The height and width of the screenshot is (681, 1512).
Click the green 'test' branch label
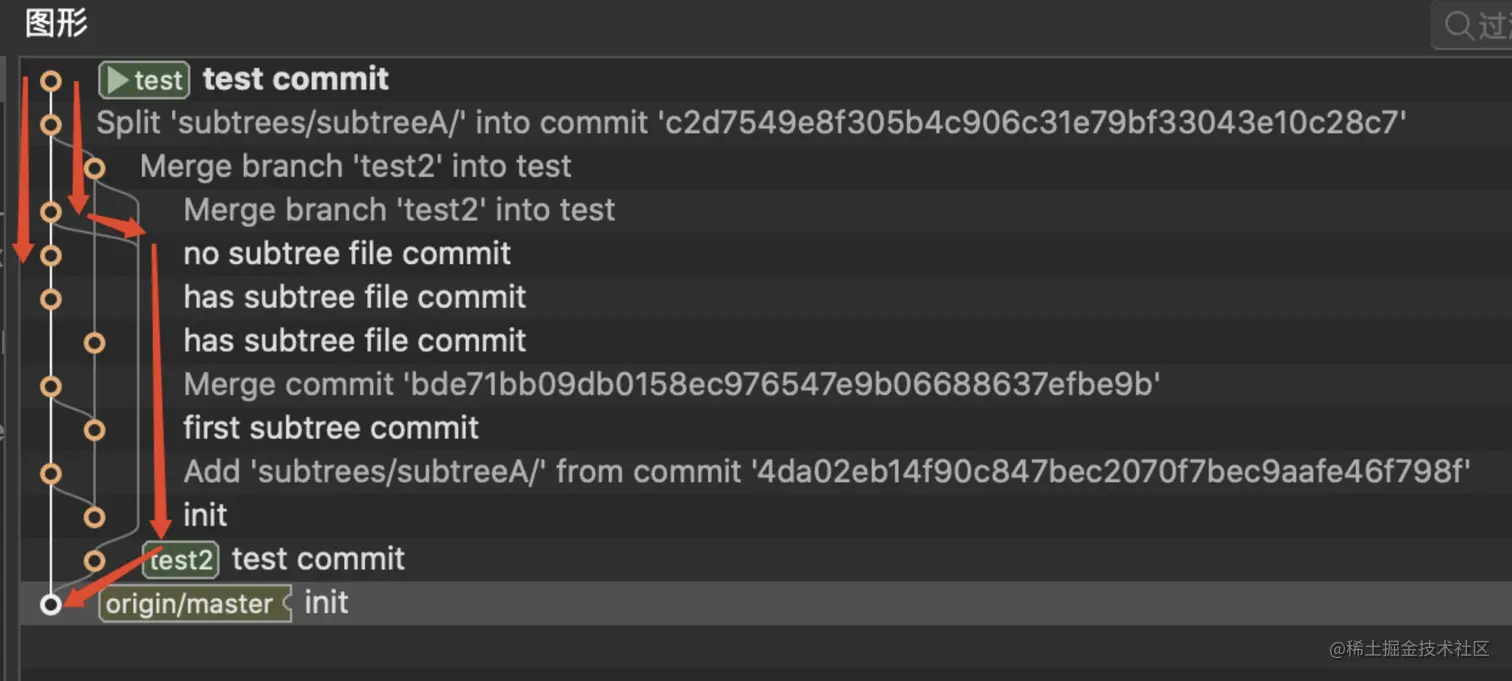coord(145,80)
